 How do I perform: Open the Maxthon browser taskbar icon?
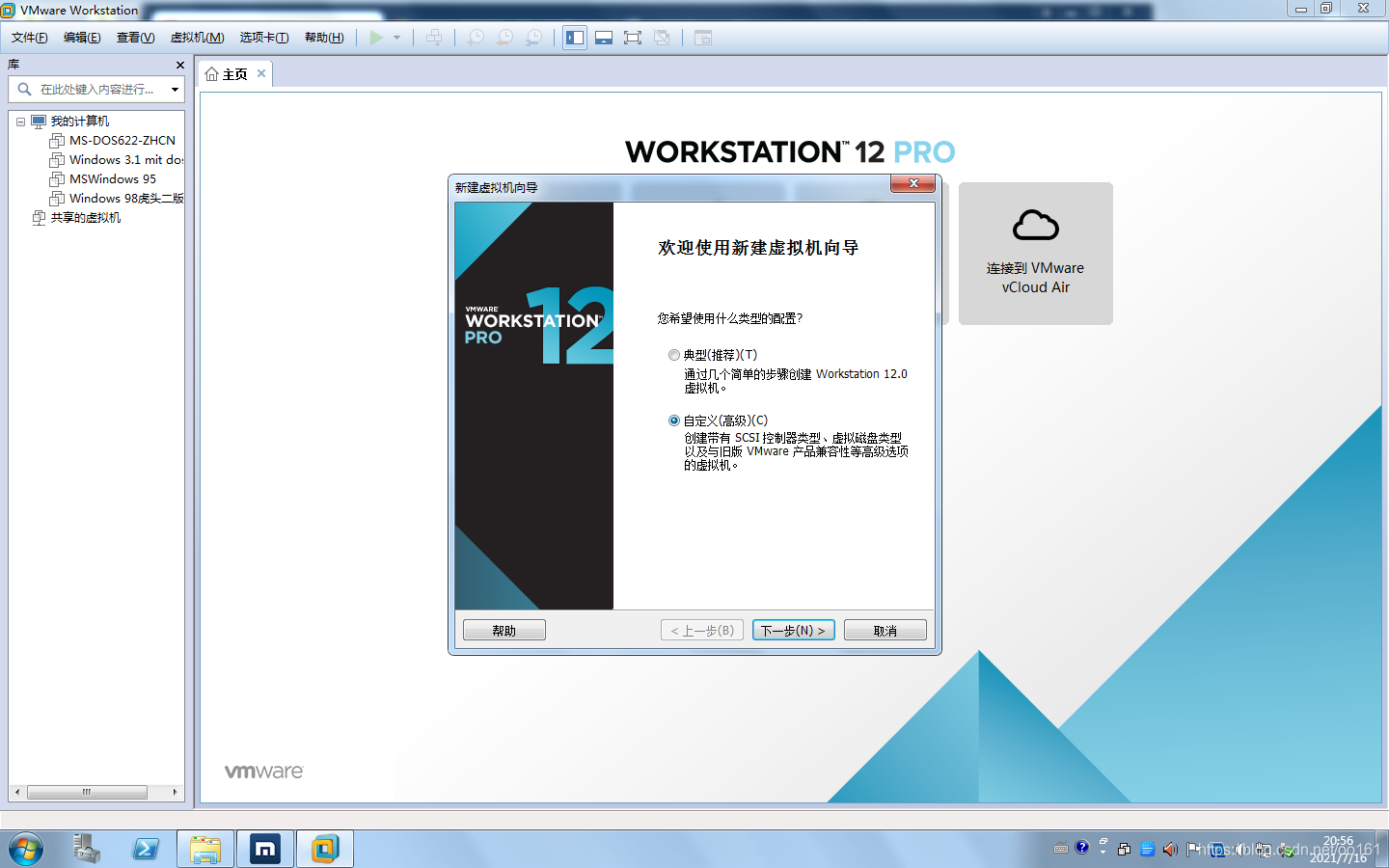click(264, 850)
